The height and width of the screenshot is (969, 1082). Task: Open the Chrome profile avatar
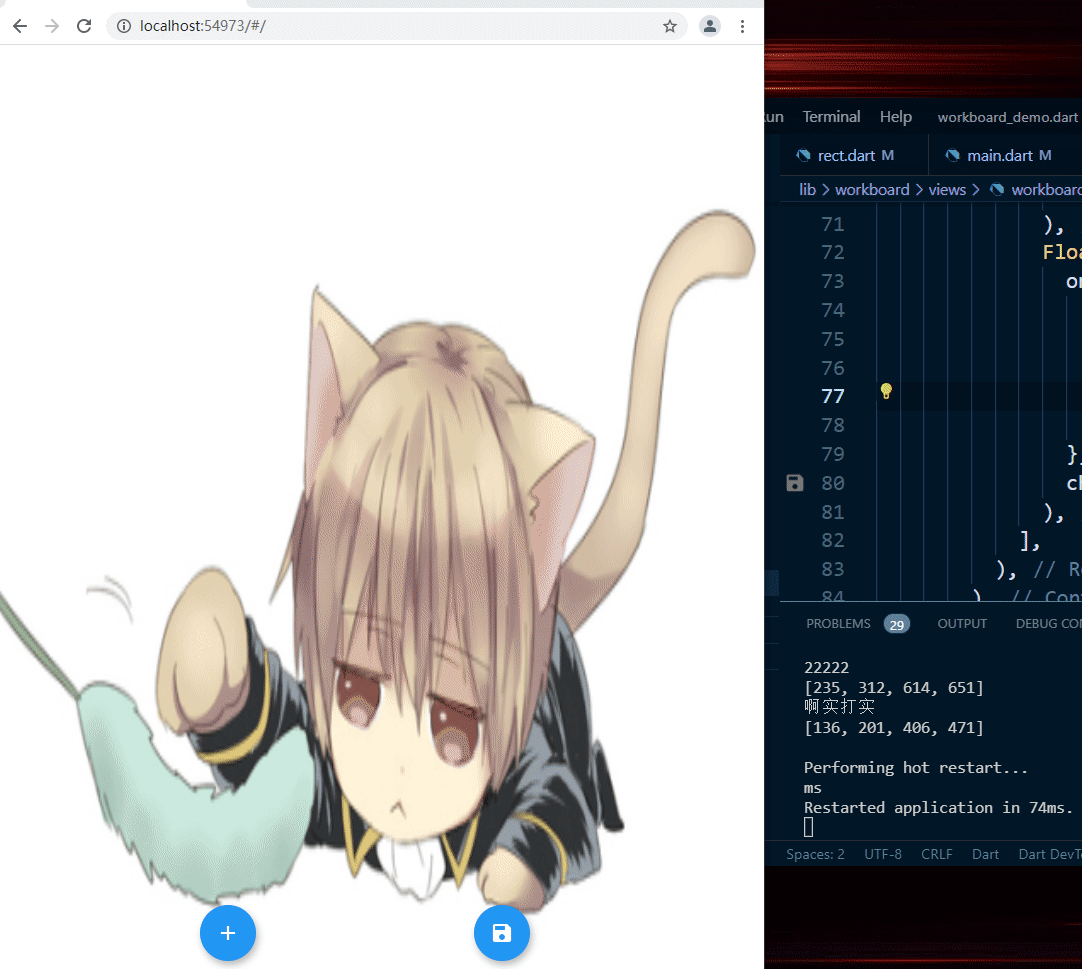pyautogui.click(x=709, y=26)
